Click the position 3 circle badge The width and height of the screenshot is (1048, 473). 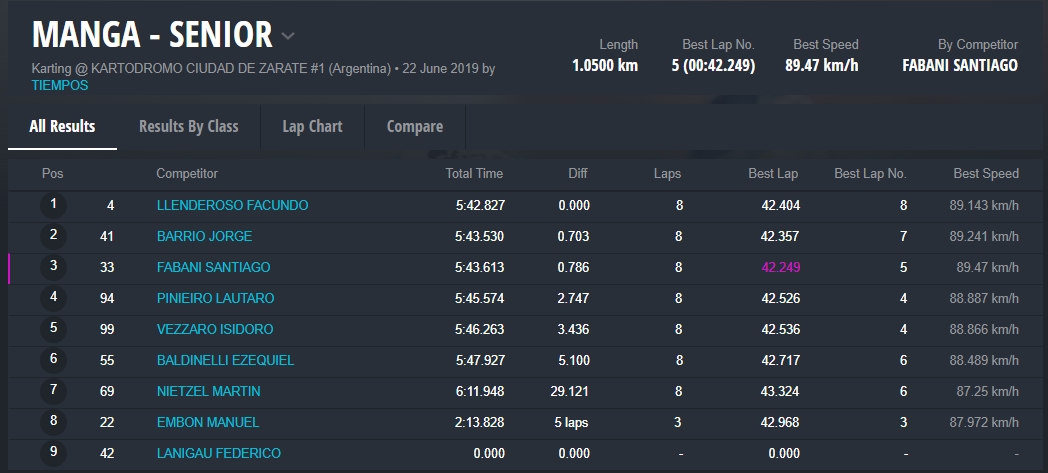(x=53, y=267)
